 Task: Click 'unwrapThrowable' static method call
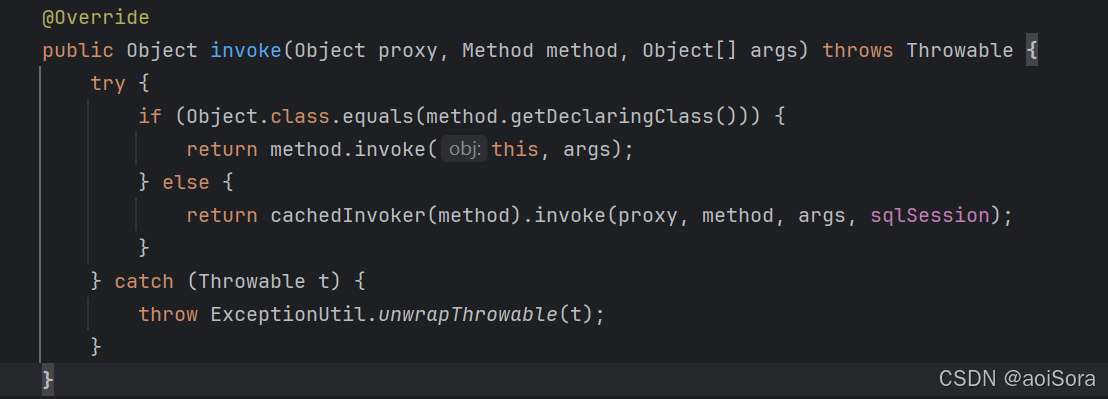pyautogui.click(x=468, y=314)
